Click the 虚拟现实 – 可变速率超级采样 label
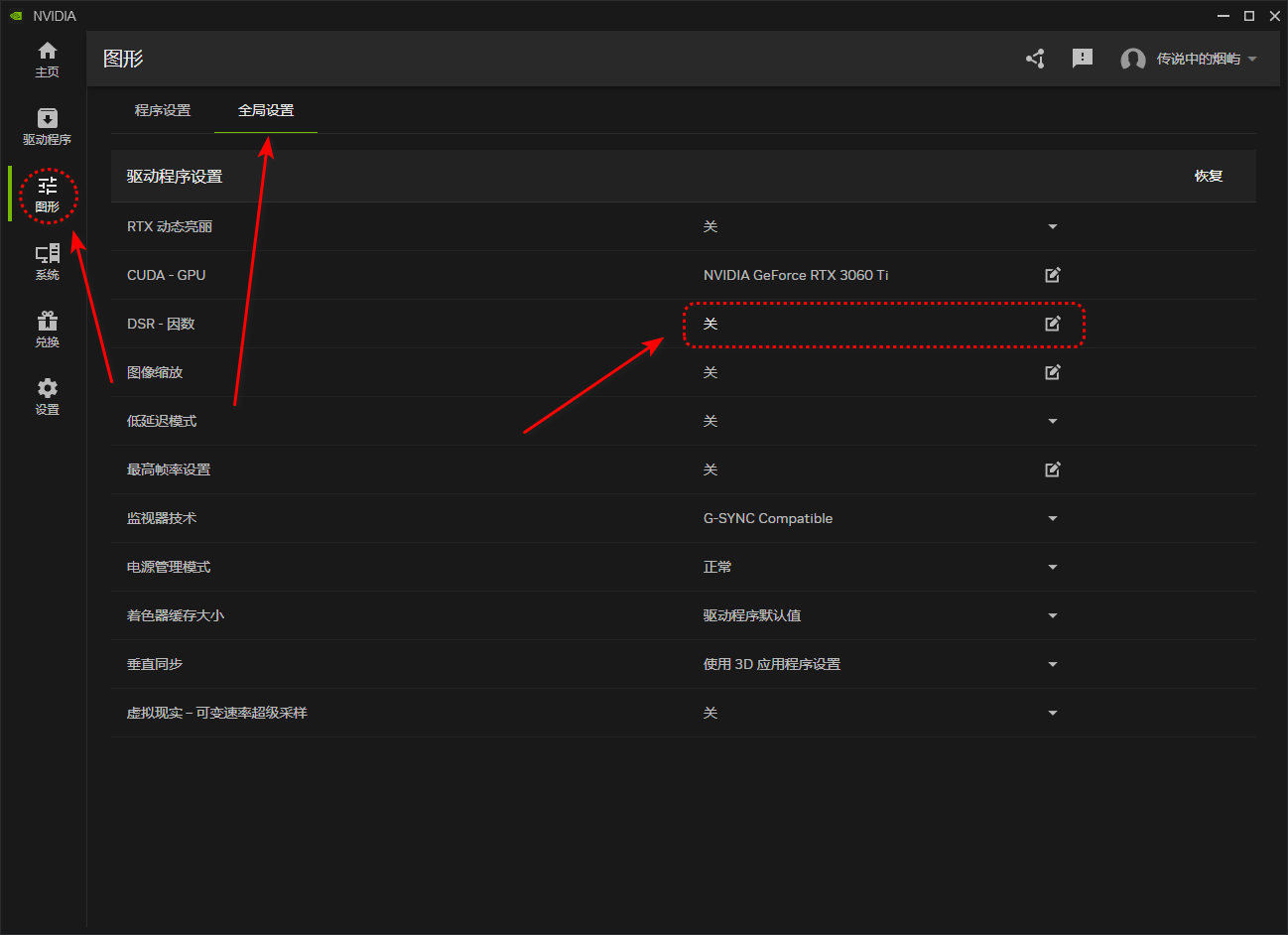Viewport: 1288px width, 935px height. pos(217,713)
